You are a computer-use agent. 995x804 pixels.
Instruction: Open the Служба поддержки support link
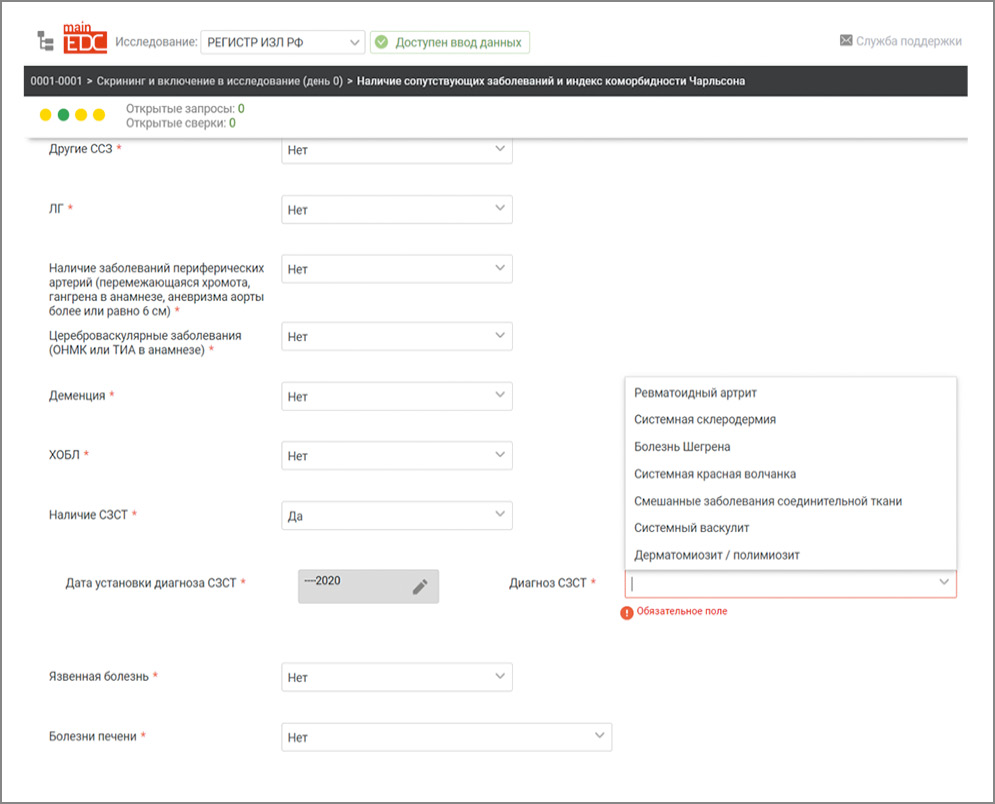pyautogui.click(x=908, y=41)
